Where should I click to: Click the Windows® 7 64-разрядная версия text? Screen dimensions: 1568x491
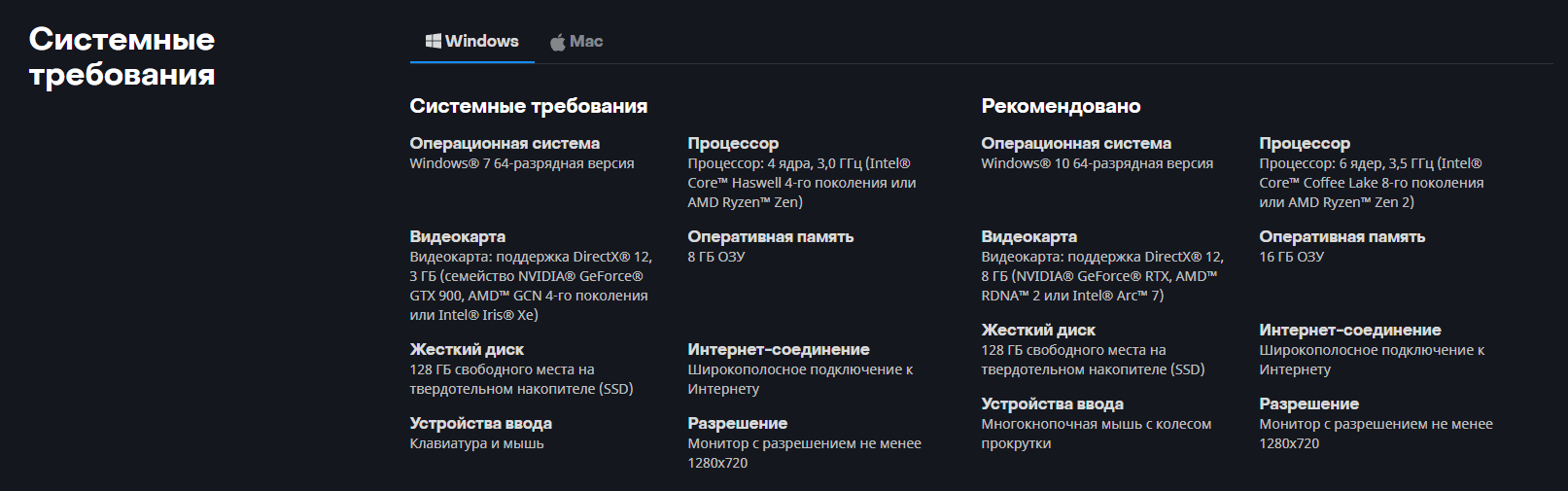[522, 163]
